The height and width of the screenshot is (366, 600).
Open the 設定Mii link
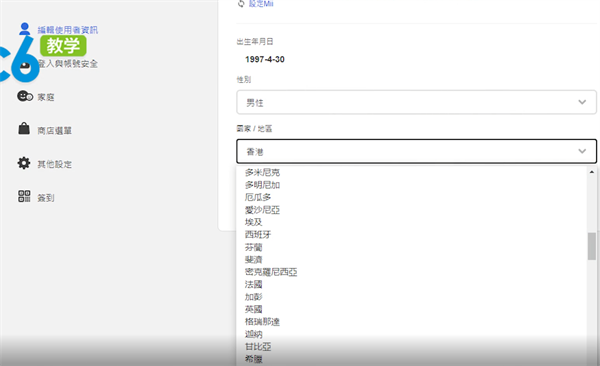pos(261,3)
